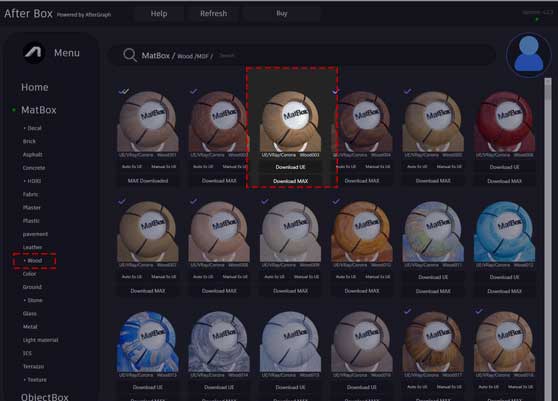
Task: Click Download UE for Wood013
Action: tap(148, 387)
